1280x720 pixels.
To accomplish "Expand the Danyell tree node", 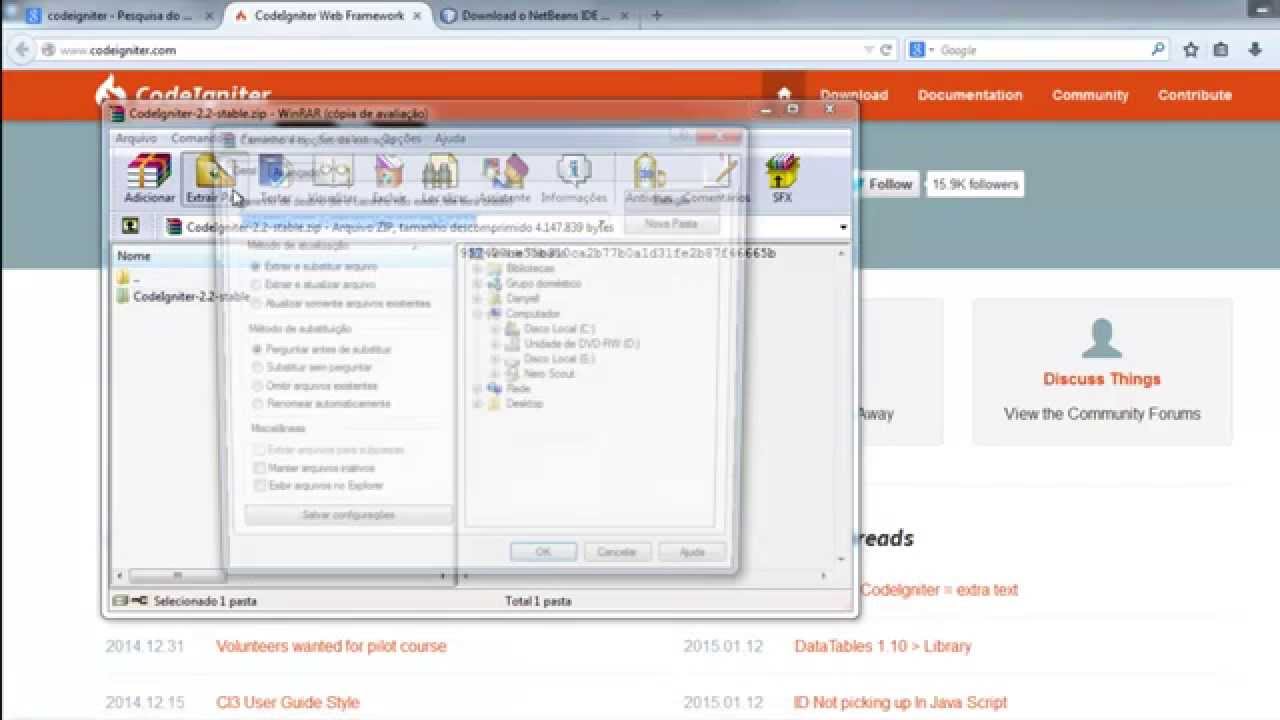I will coord(477,299).
